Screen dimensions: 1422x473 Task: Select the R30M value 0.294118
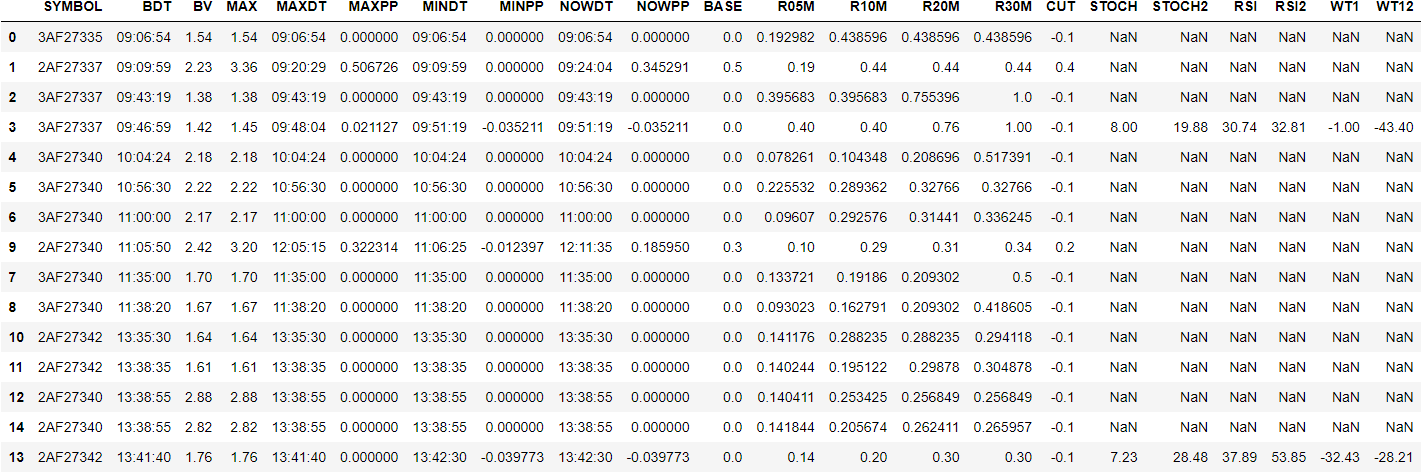(1004, 337)
